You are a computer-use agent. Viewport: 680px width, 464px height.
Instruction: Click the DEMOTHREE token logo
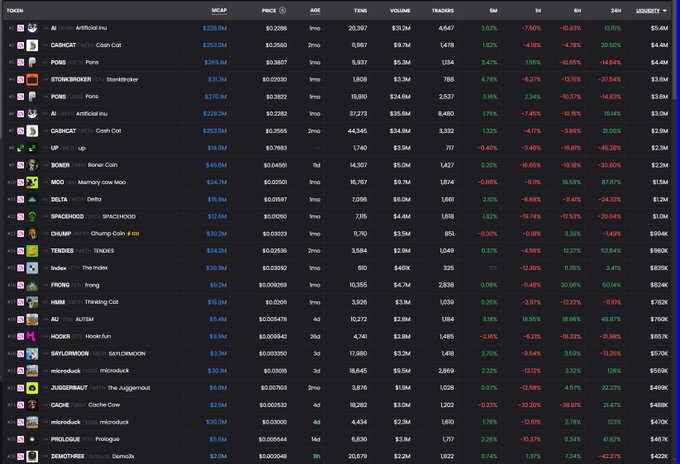[32, 456]
